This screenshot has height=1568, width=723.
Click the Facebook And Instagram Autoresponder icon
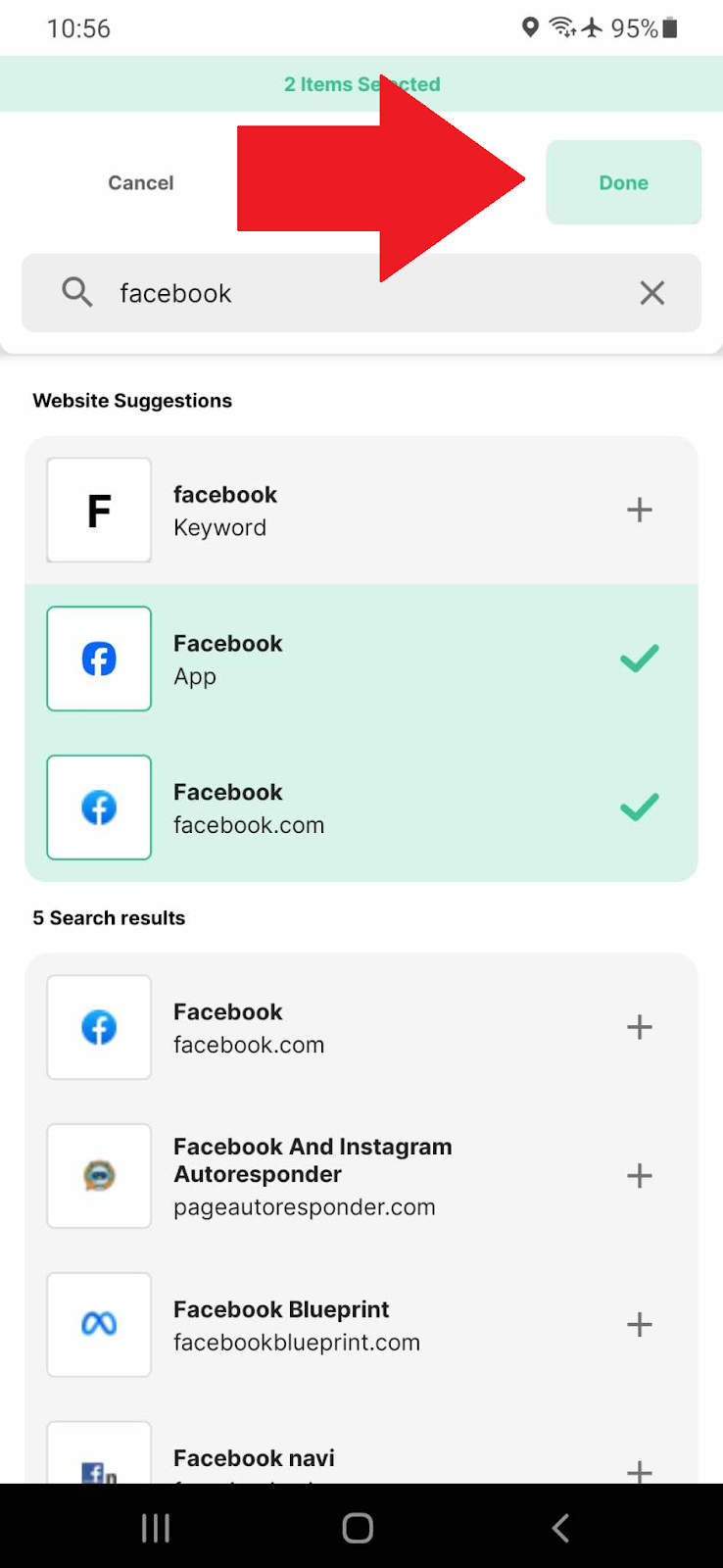(98, 1176)
